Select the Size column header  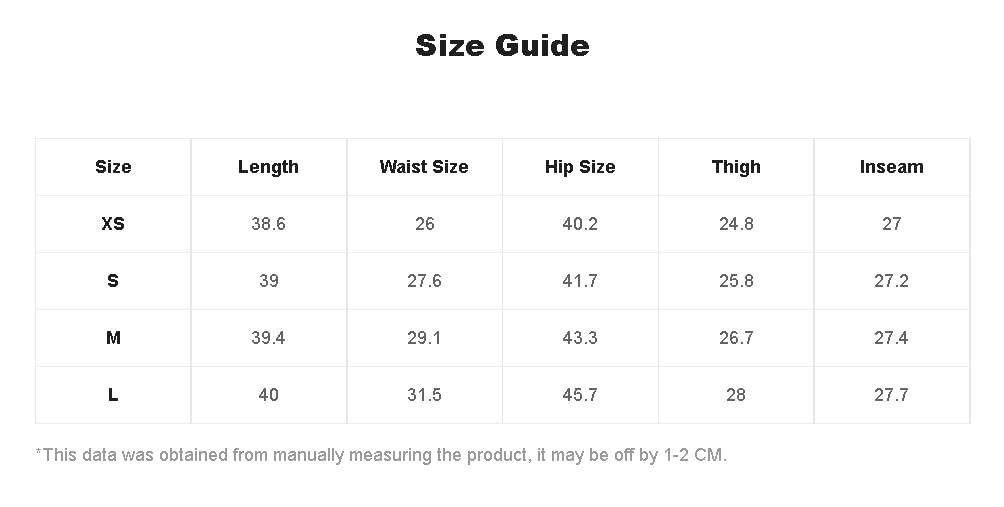(x=113, y=167)
